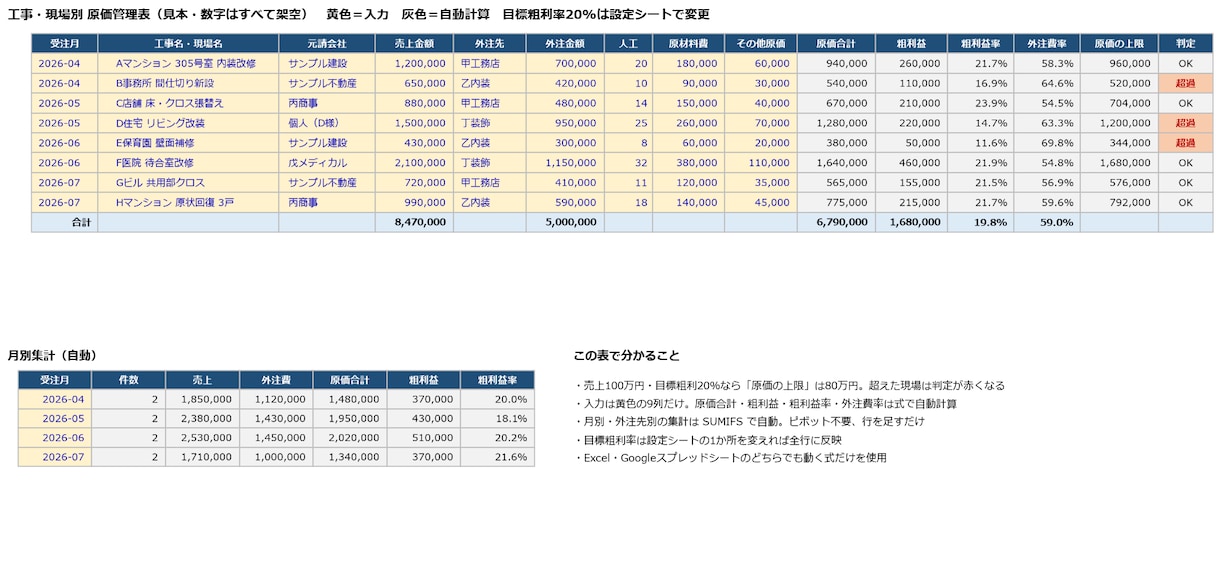The height and width of the screenshot is (567, 1220).
Task: Click the cell Gビル 共用部クロス
Action: 188,183
